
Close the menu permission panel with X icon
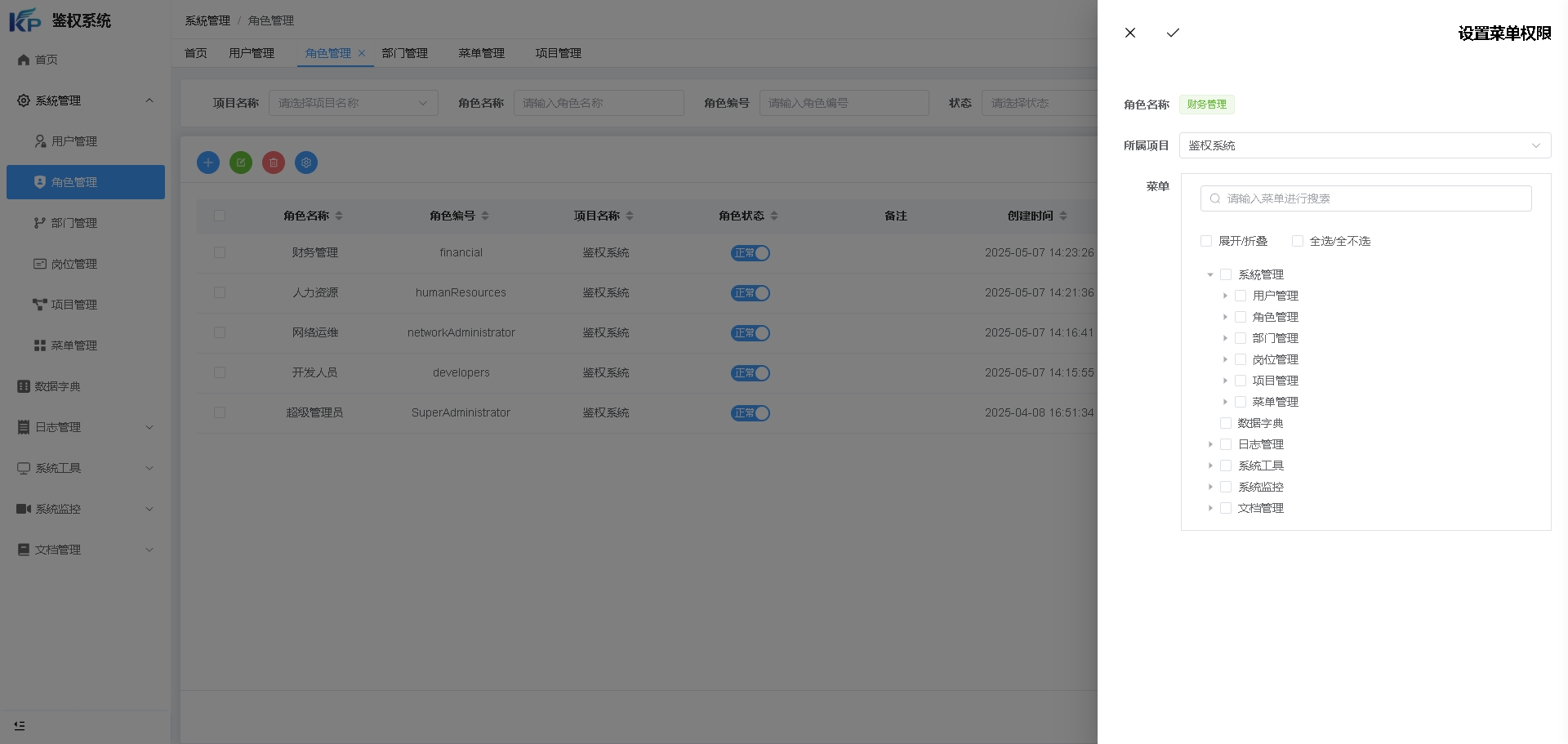pyautogui.click(x=1130, y=33)
